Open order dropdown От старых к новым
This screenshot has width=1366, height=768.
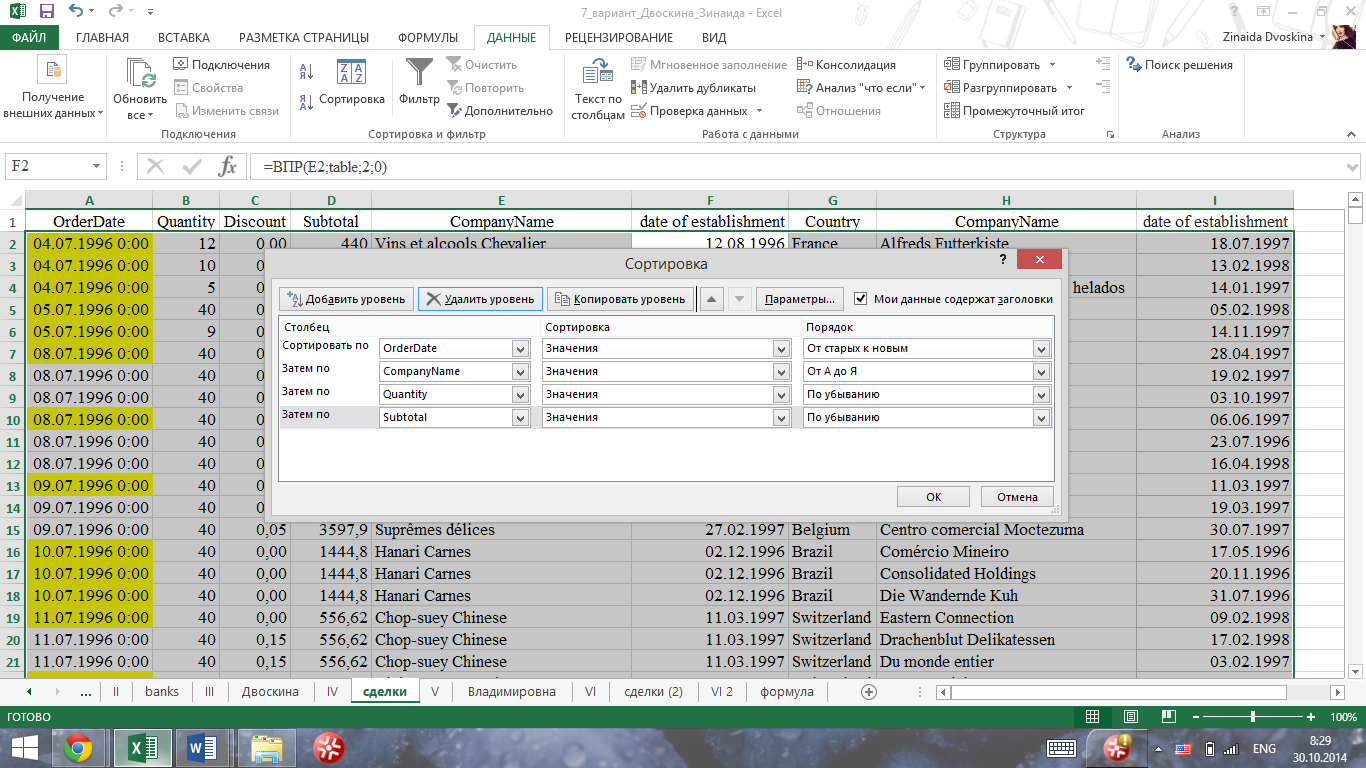[1042, 349]
